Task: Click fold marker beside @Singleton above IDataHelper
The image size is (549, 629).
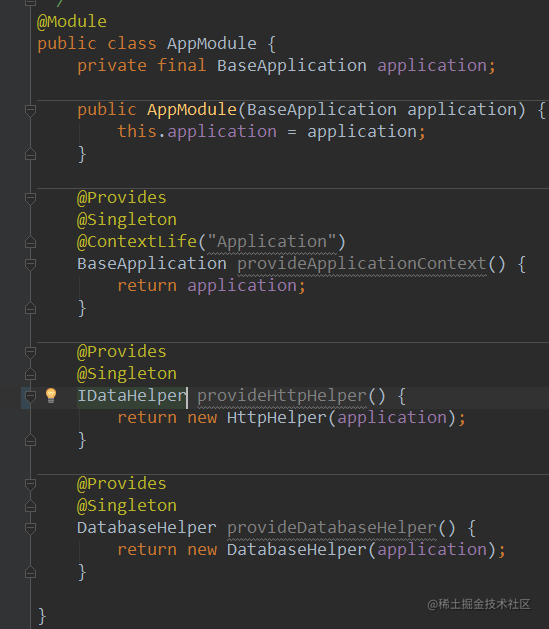Action: (30, 374)
